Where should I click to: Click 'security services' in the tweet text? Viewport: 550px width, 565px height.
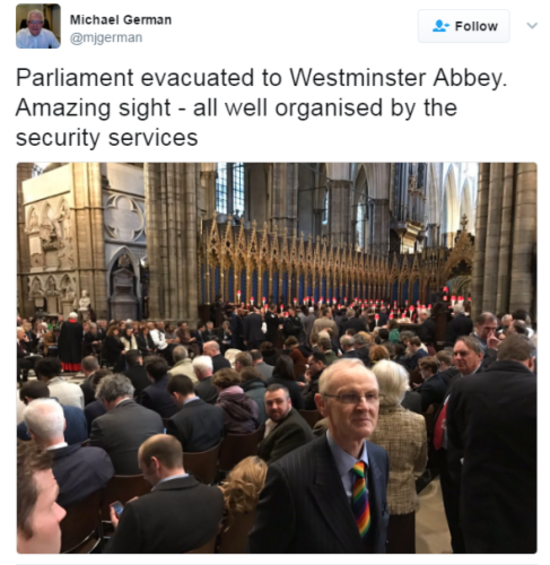click(107, 138)
